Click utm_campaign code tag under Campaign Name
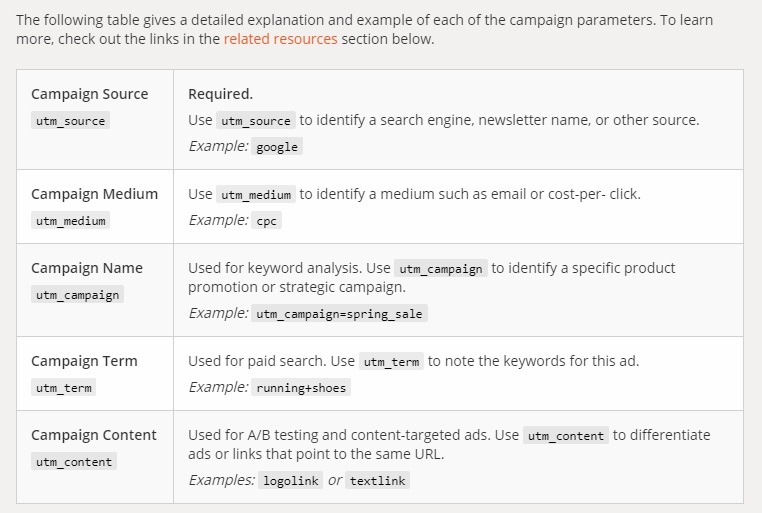 click(x=77, y=294)
